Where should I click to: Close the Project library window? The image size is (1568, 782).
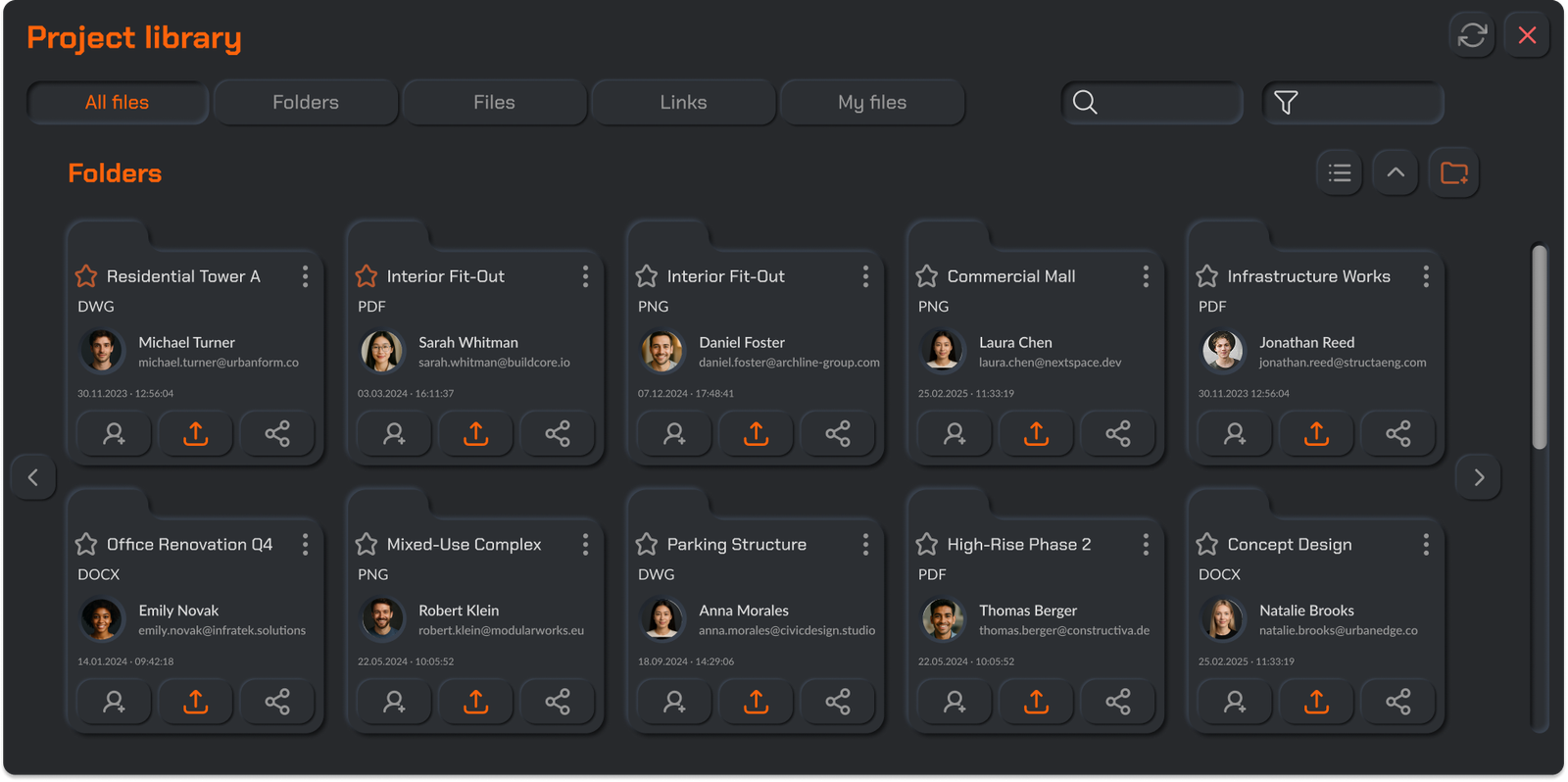pyautogui.click(x=1527, y=35)
